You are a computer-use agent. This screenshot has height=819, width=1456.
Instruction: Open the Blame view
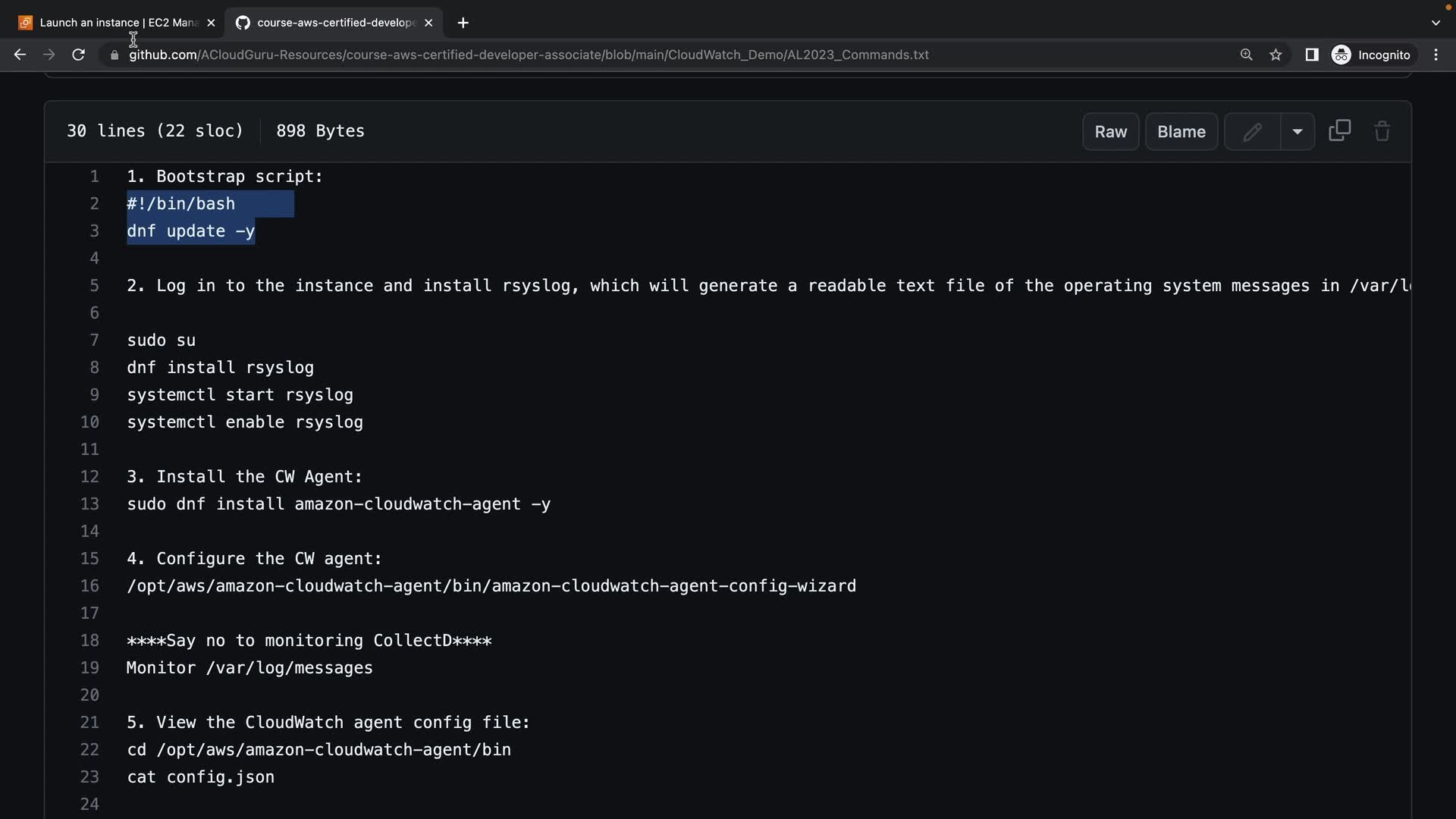pos(1181,132)
